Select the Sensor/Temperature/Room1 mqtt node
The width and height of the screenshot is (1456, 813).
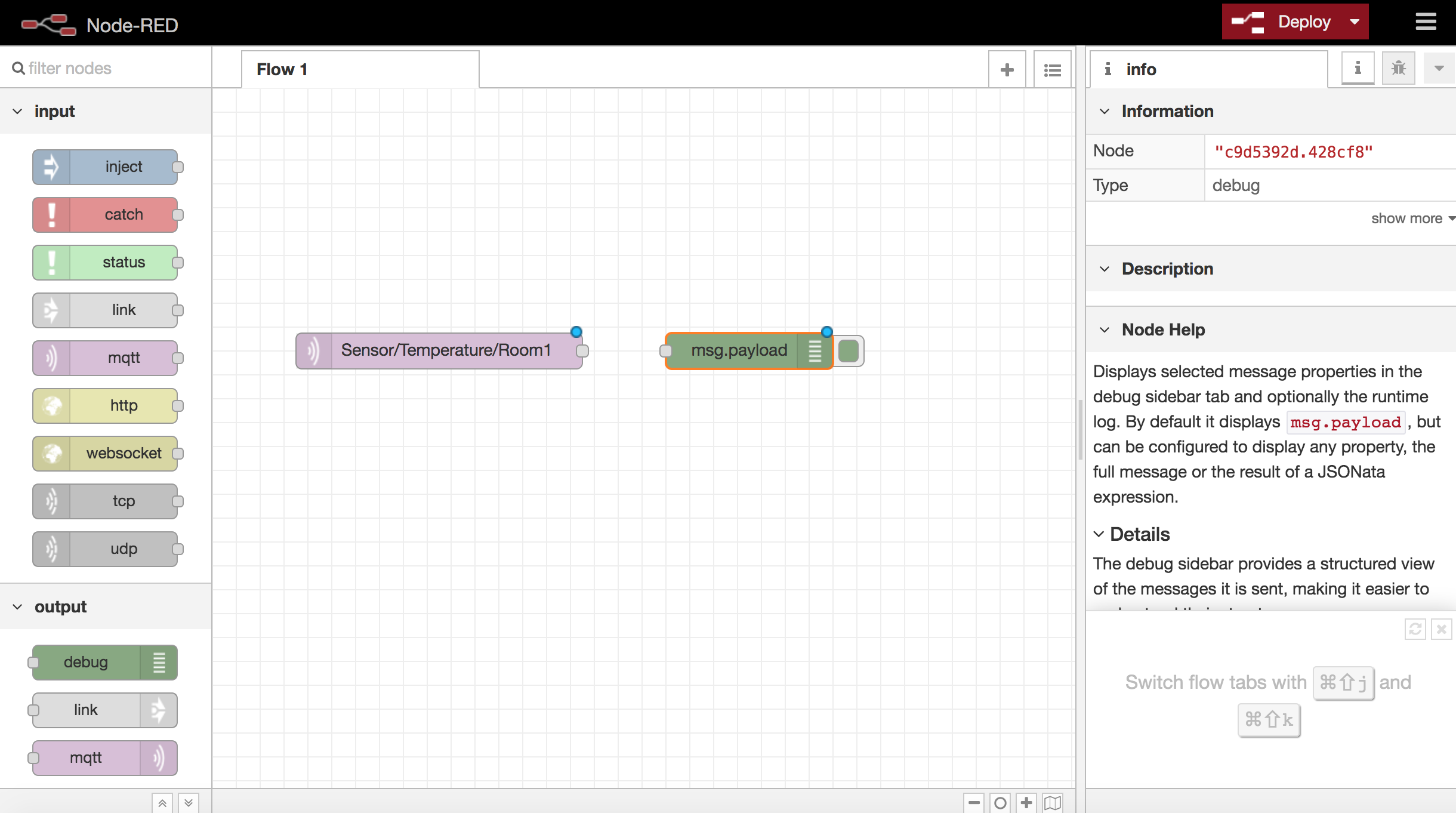[439, 350]
